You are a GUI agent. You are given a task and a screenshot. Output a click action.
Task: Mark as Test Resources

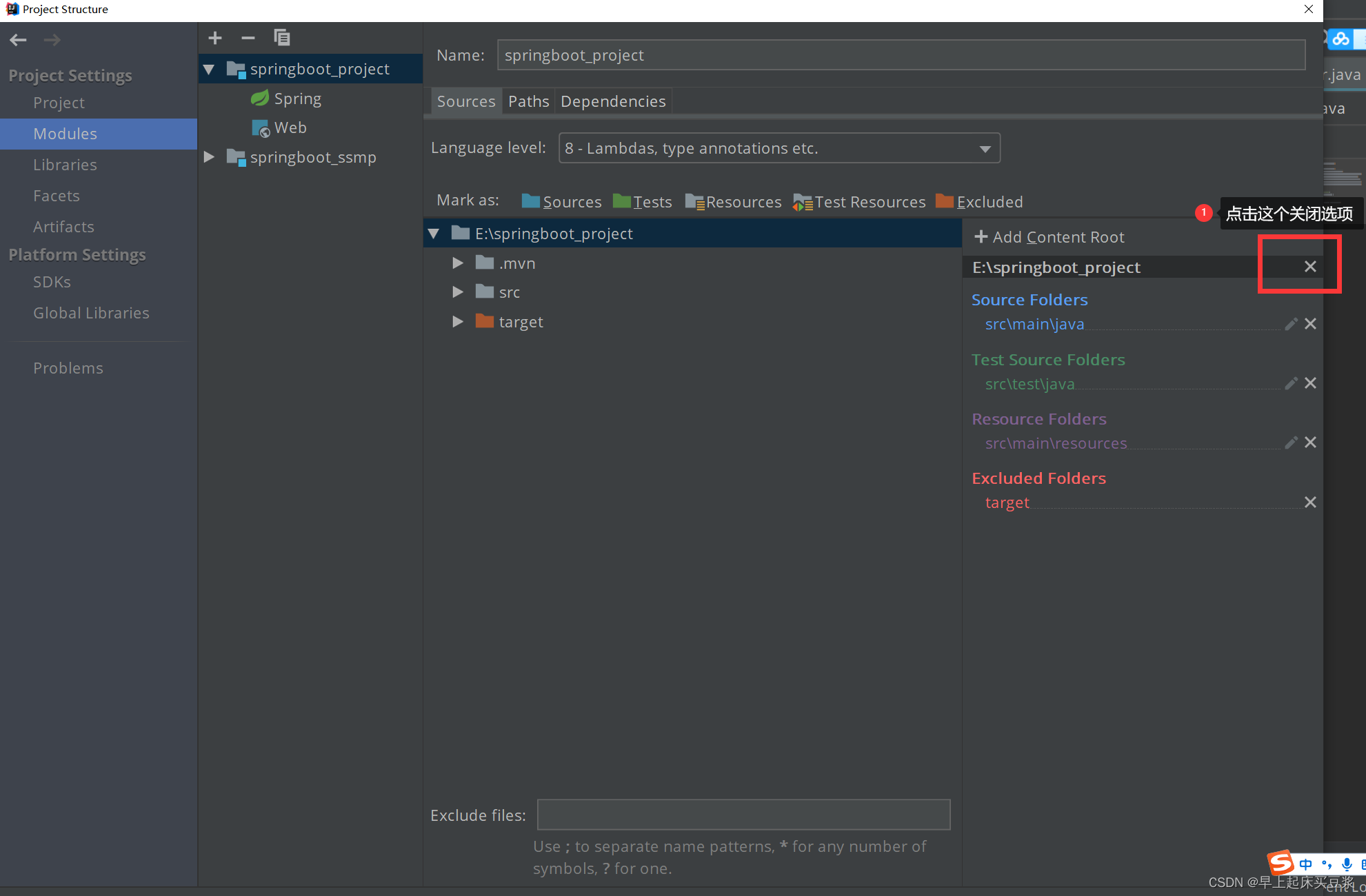[859, 202]
